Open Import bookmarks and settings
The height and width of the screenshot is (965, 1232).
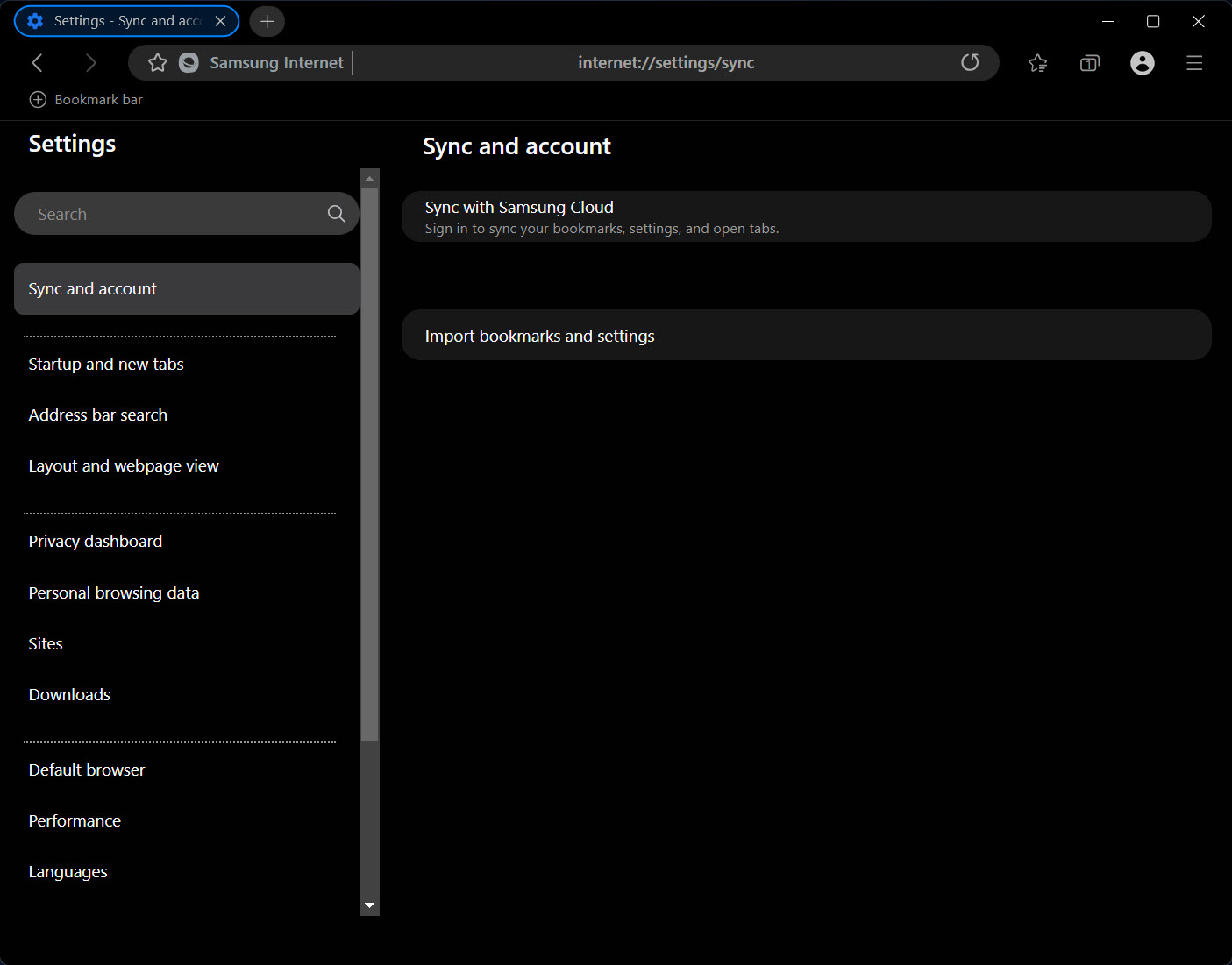[806, 336]
